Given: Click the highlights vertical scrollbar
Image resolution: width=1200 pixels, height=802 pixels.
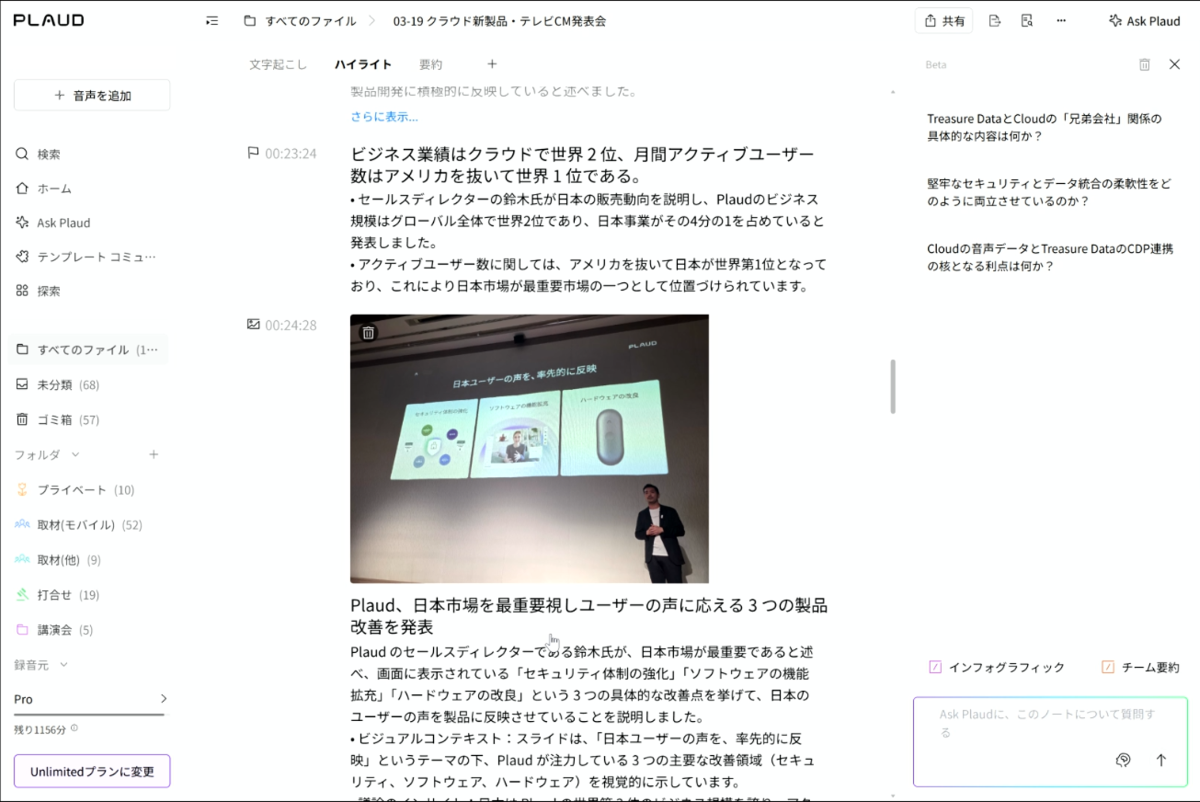Looking at the screenshot, I should (x=892, y=387).
